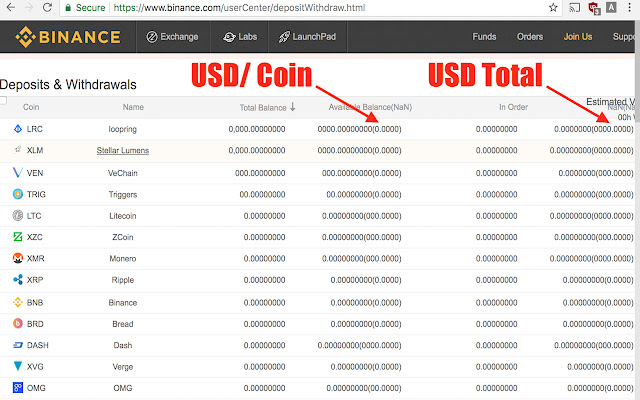Select the 'Binance' name cell

122,302
